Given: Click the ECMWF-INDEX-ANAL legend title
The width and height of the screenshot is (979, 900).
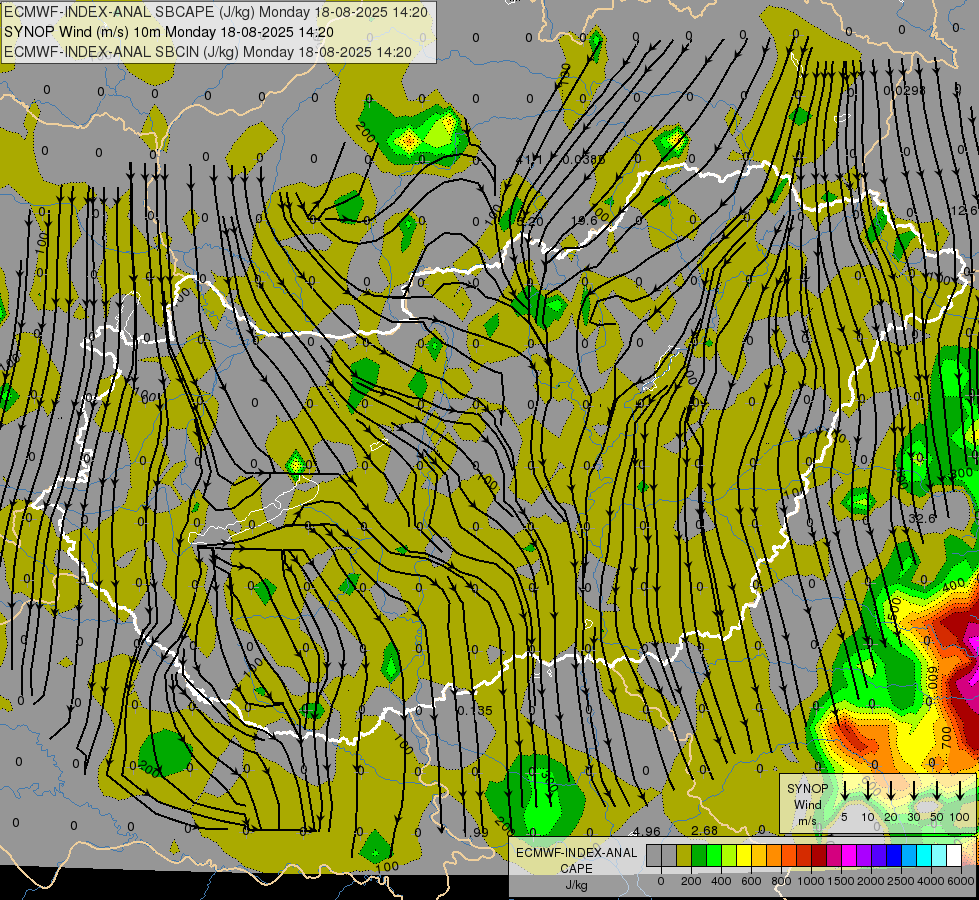Looking at the screenshot, I should (x=576, y=853).
